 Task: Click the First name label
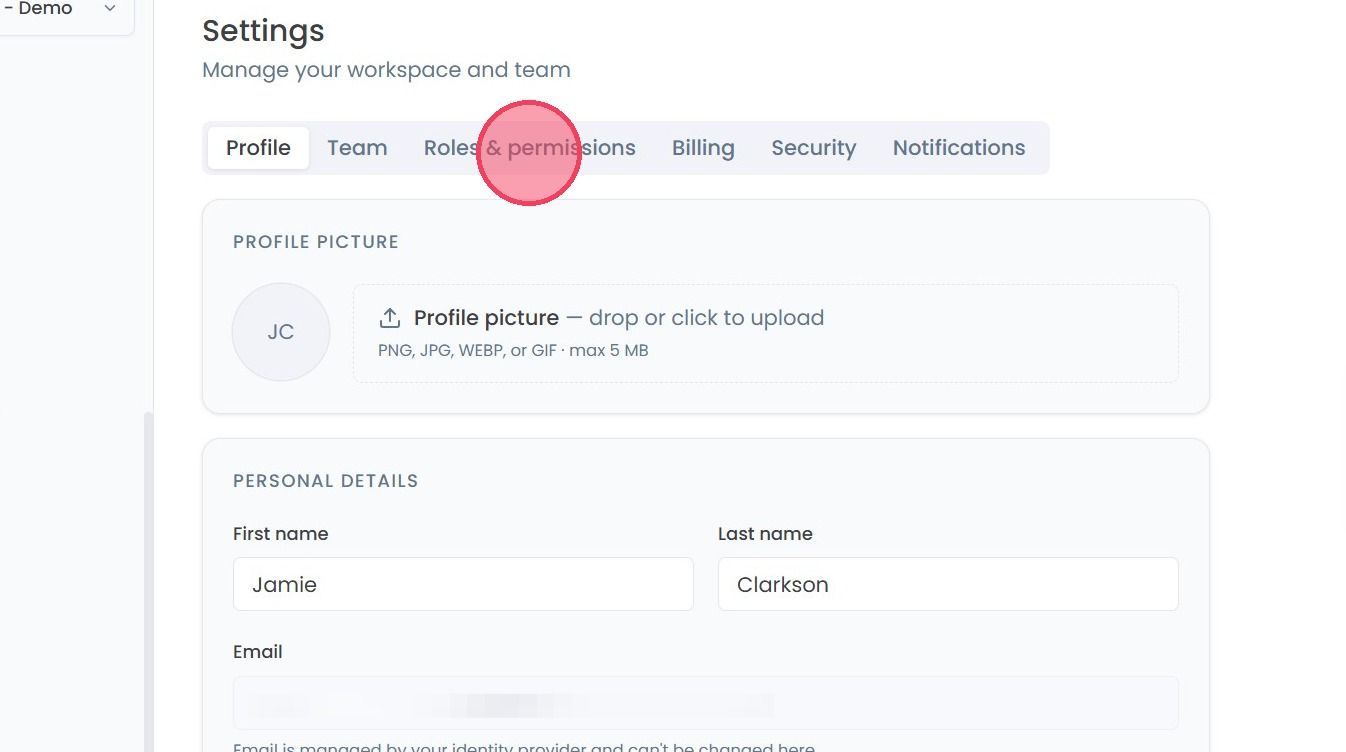click(280, 534)
